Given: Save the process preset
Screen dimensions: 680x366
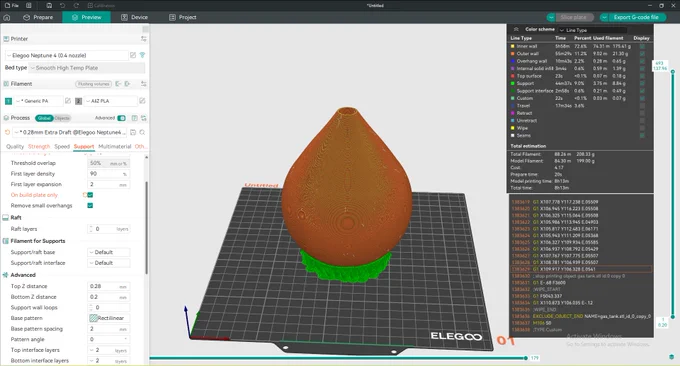Looking at the screenshot, I should (133, 132).
